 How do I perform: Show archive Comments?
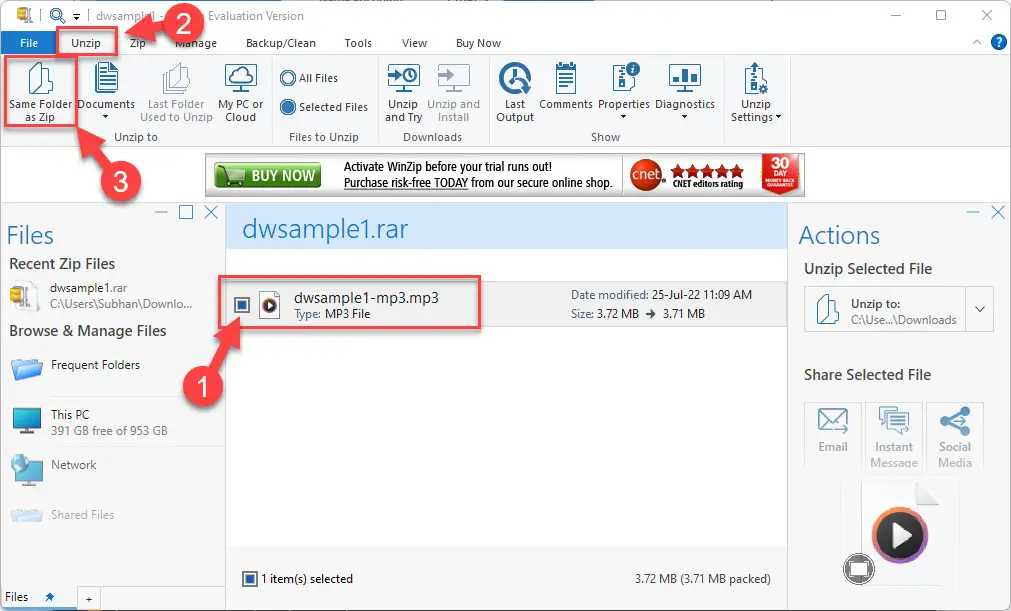[565, 86]
